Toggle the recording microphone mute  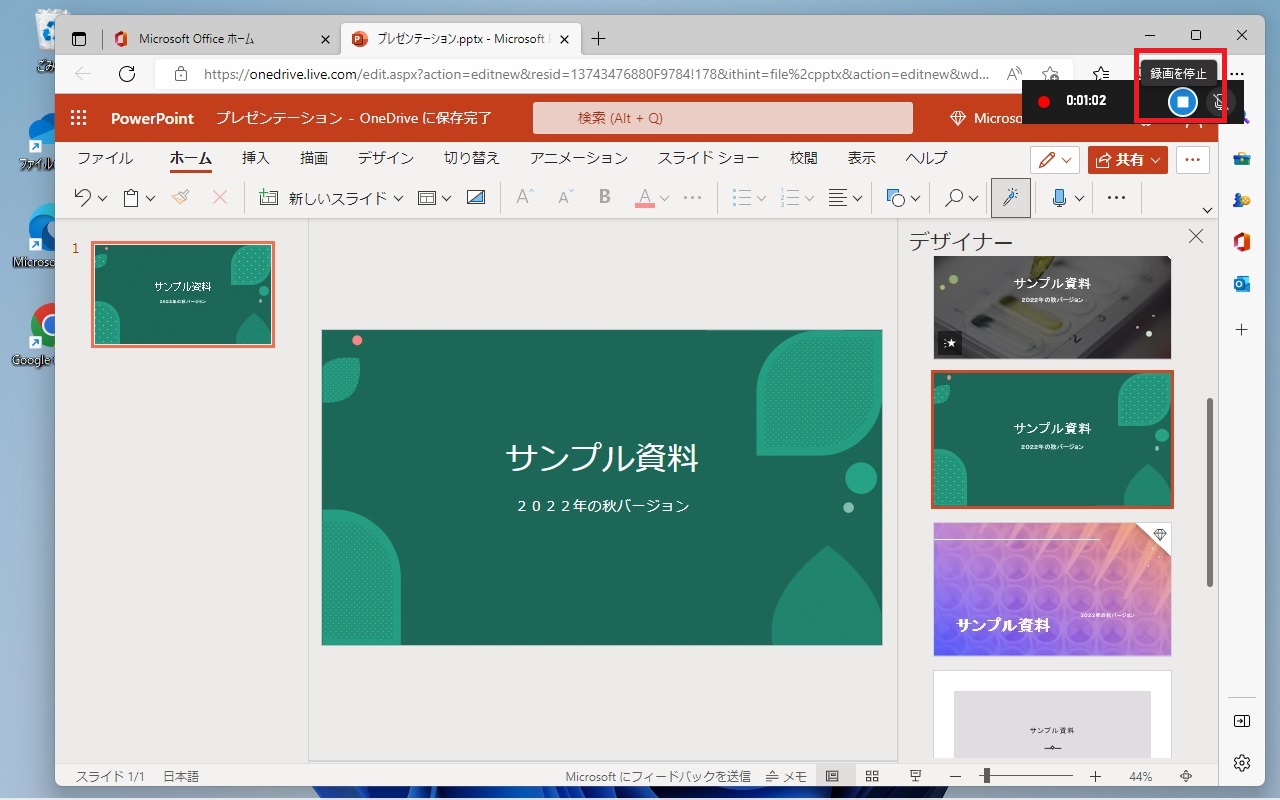[1218, 101]
